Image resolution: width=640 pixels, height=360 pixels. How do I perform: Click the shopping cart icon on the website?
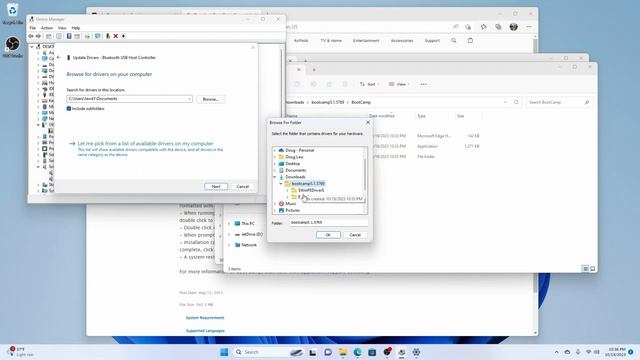click(470, 40)
